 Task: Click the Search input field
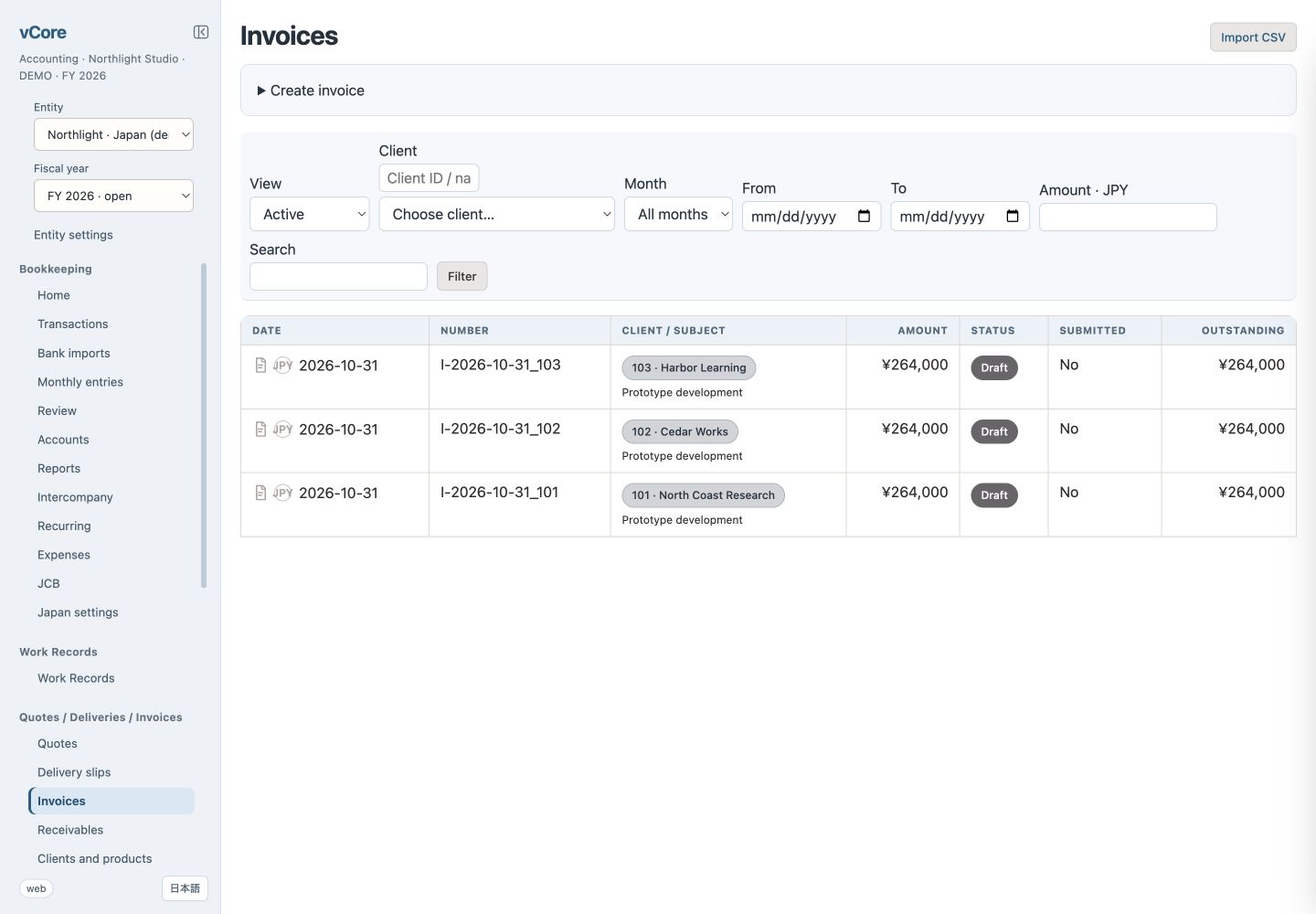click(x=338, y=276)
